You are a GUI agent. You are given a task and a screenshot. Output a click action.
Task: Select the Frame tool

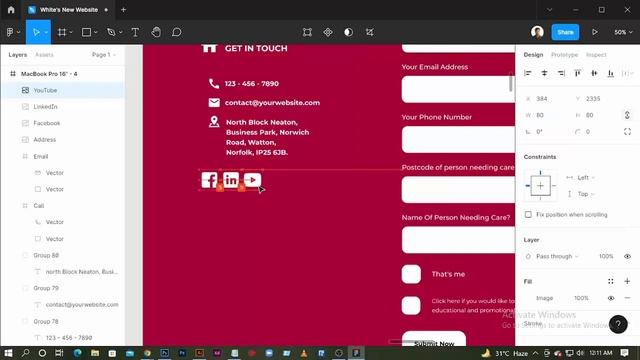click(62, 32)
